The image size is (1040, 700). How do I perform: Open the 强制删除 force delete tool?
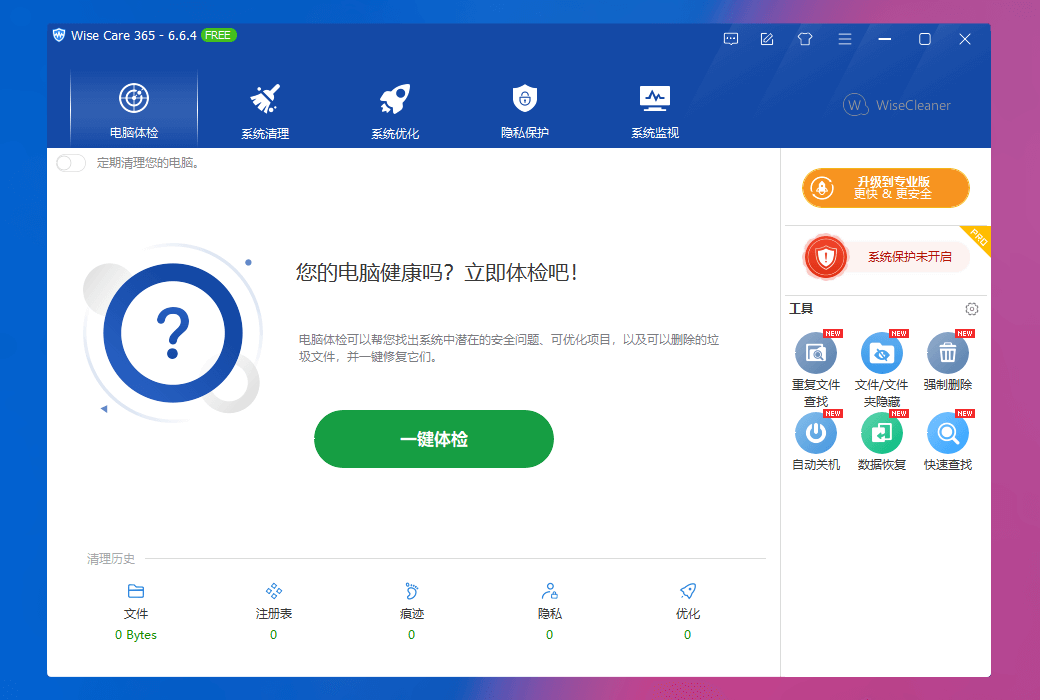947,353
